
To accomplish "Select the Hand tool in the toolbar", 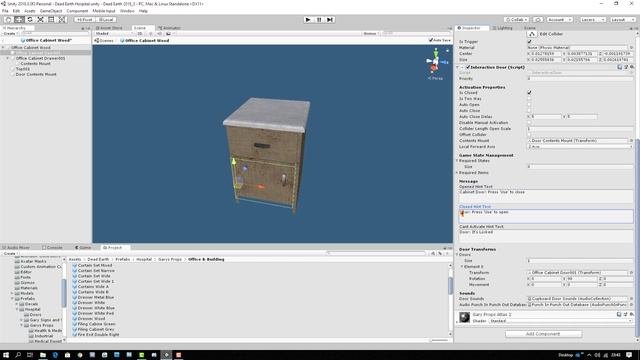I will [8, 20].
